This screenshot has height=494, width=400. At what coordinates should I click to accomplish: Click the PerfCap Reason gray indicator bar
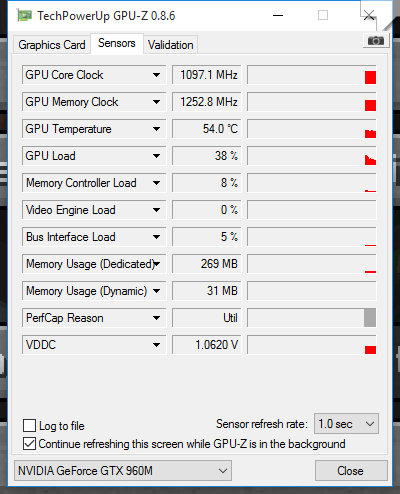(370, 318)
